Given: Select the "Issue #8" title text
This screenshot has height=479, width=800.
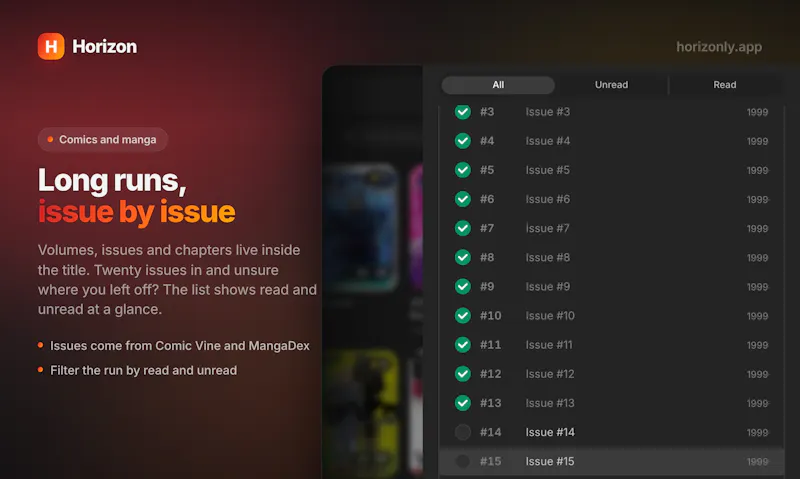Looking at the screenshot, I should 547,257.
